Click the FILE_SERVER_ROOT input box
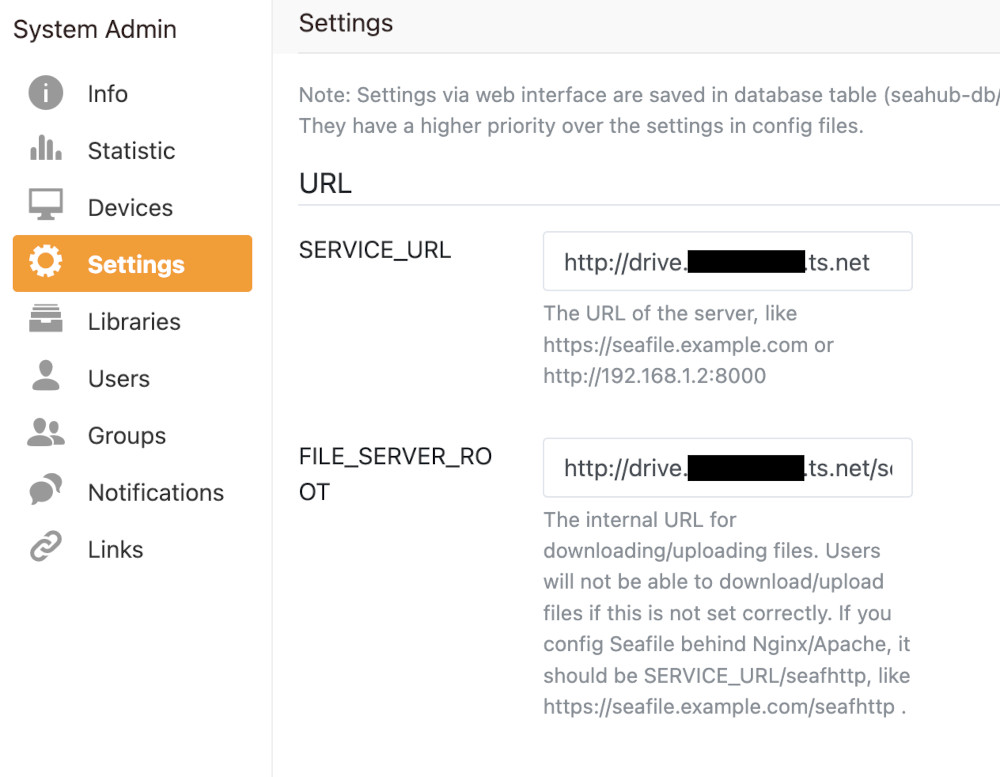 [727, 468]
